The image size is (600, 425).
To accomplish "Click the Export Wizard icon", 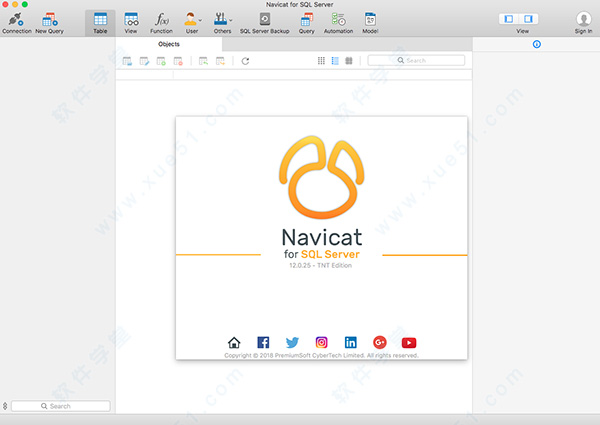I will (220, 61).
